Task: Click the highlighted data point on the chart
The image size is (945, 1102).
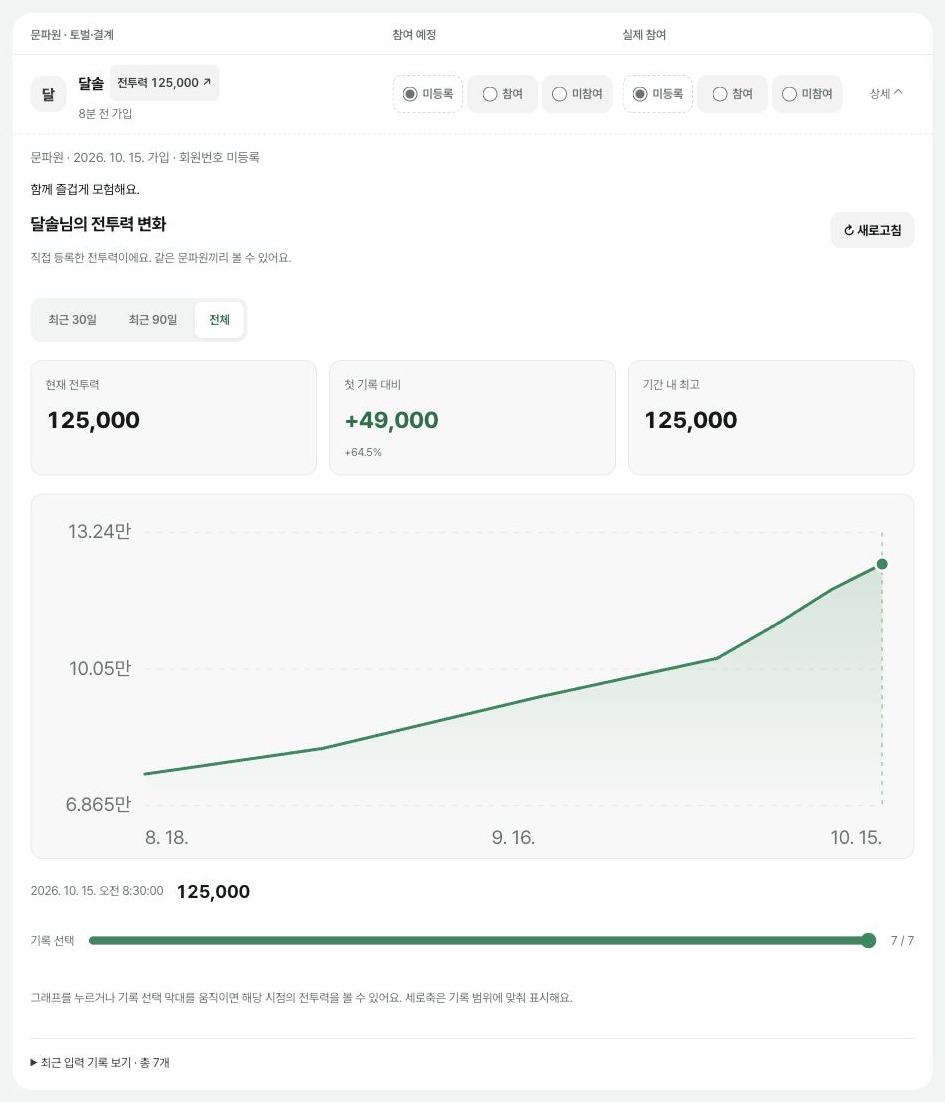Action: [x=882, y=564]
